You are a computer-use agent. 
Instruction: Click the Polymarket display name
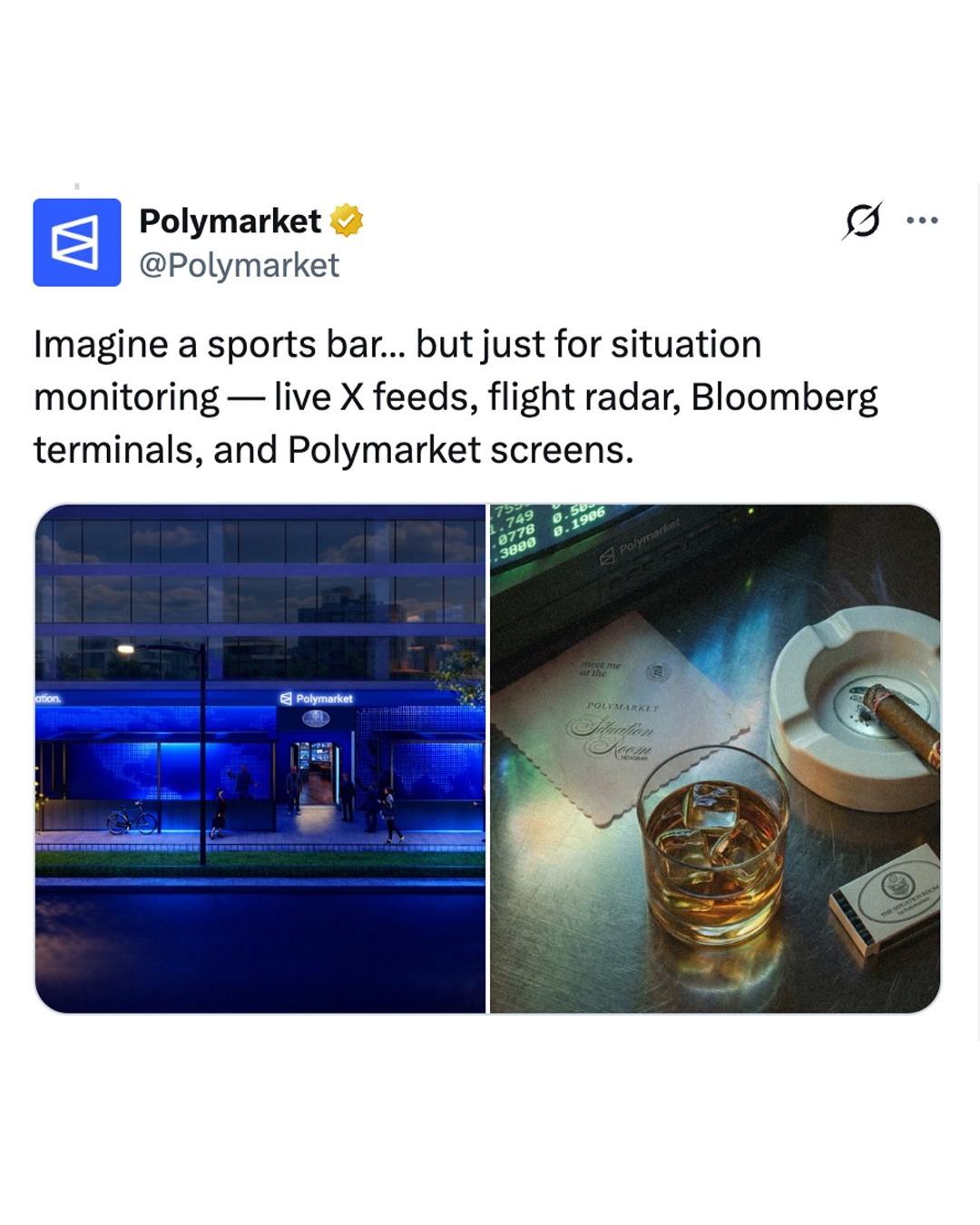click(230, 220)
